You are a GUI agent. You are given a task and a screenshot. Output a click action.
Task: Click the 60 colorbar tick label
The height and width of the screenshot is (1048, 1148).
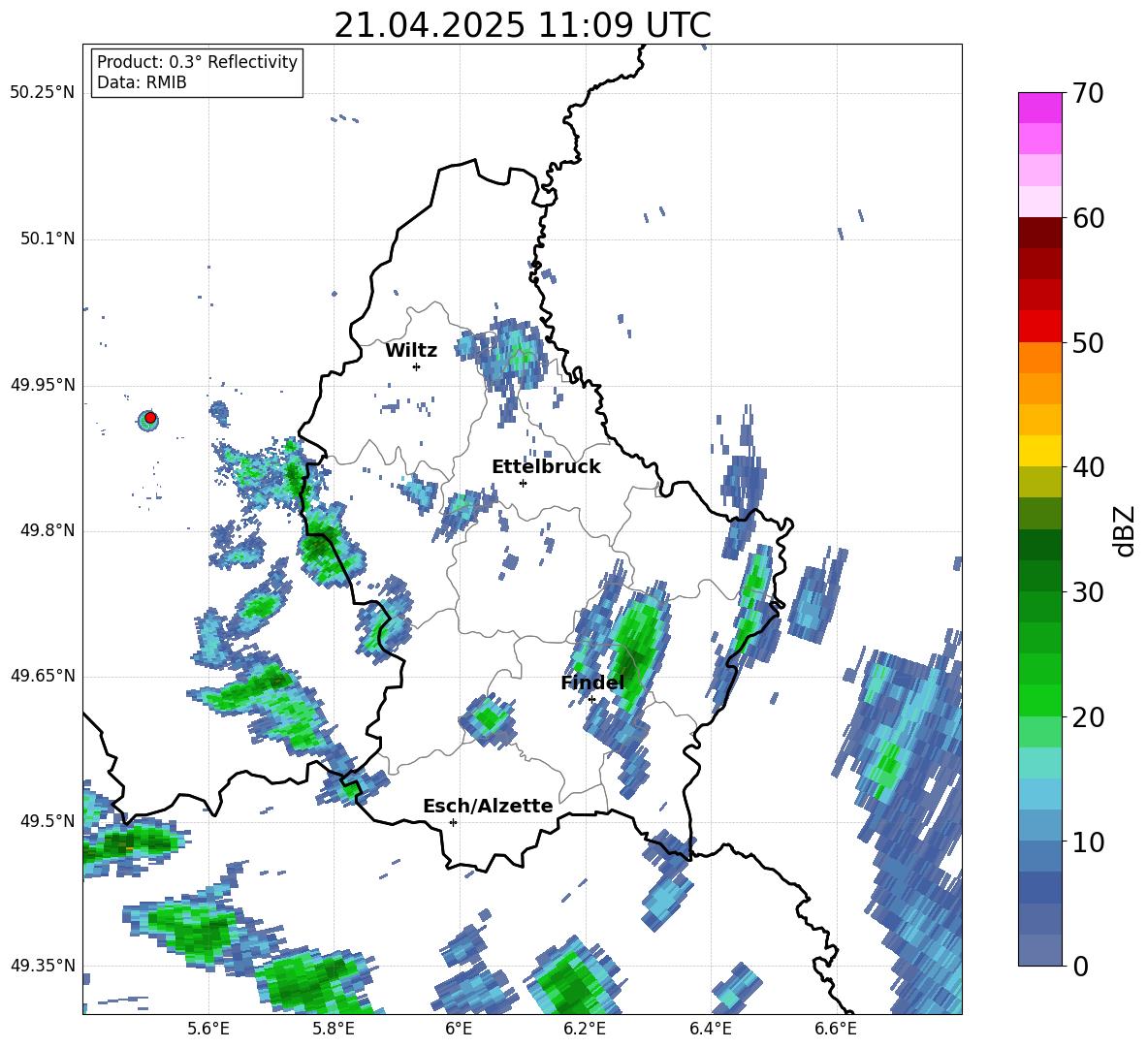click(x=1087, y=218)
